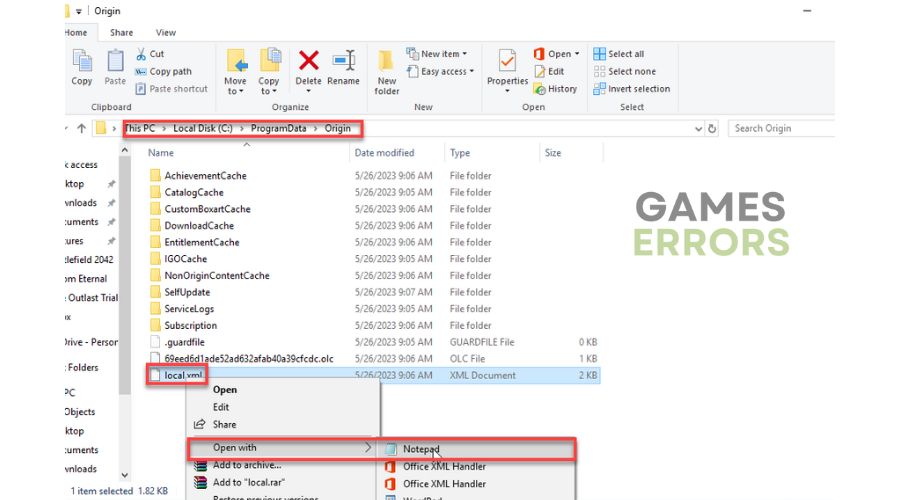Open Outlast Trial in navigation pane
Viewport: 900px width, 500px height.
click(92, 298)
